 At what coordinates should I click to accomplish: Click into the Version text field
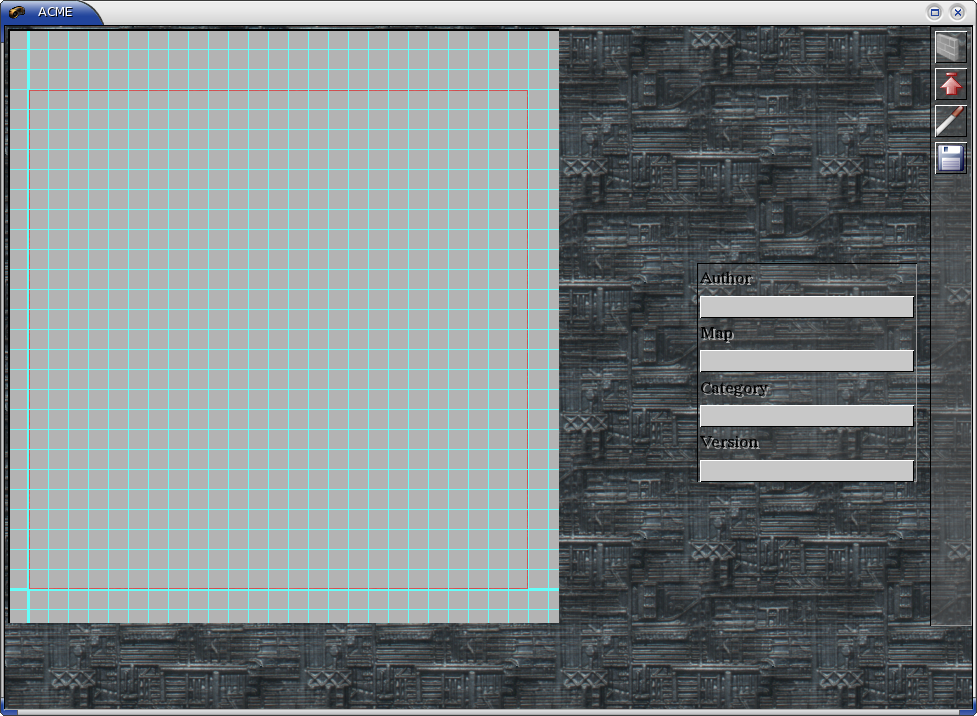(x=806, y=470)
